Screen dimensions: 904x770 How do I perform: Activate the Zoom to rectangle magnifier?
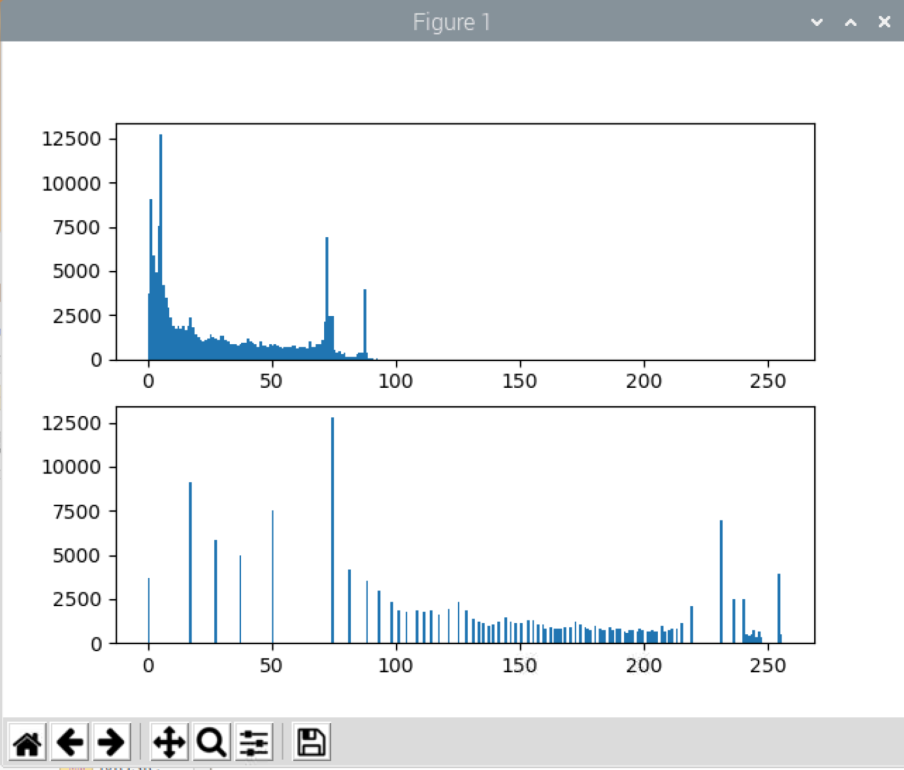(x=212, y=742)
